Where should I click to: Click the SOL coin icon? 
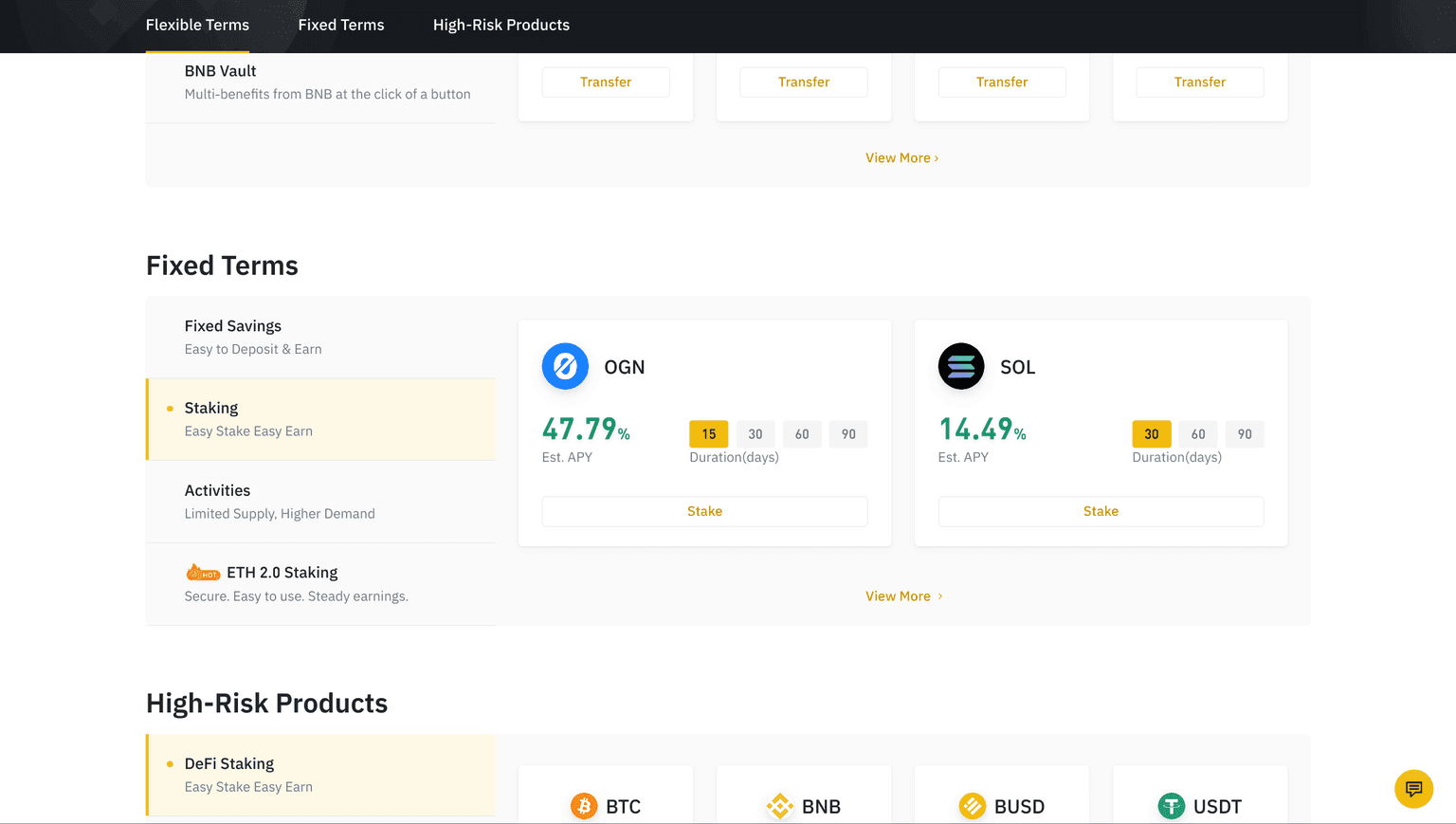(x=961, y=366)
